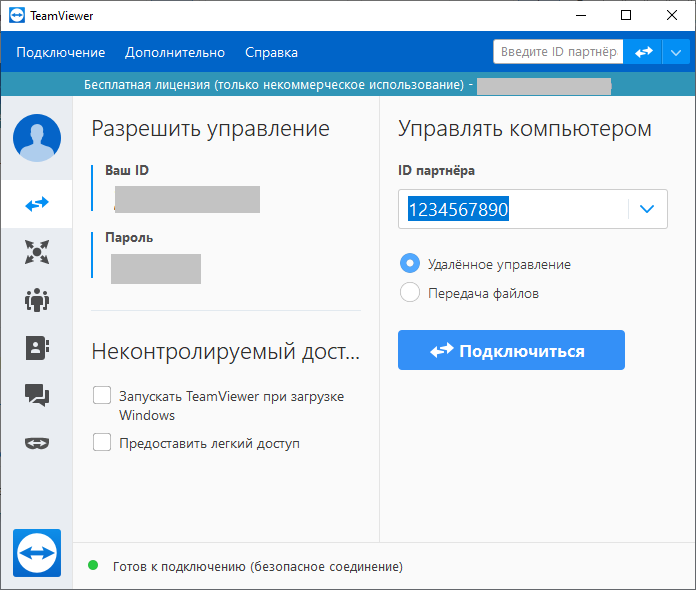This screenshot has height=590, width=696.
Task: Open the Computers & Contacts sidebar icon
Action: click(x=37, y=348)
